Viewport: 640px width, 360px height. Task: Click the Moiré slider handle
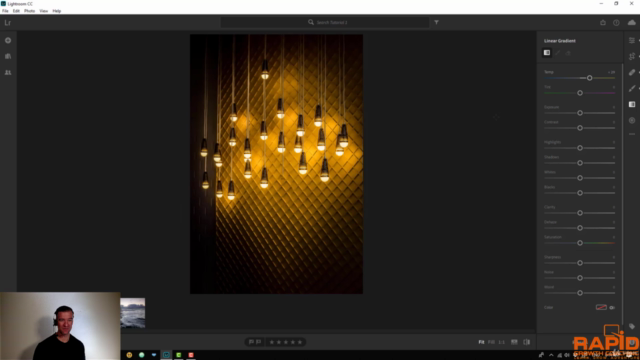tap(580, 293)
